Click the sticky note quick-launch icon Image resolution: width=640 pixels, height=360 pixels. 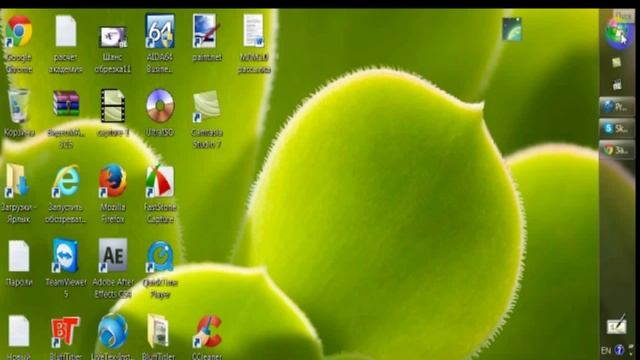coord(617,62)
